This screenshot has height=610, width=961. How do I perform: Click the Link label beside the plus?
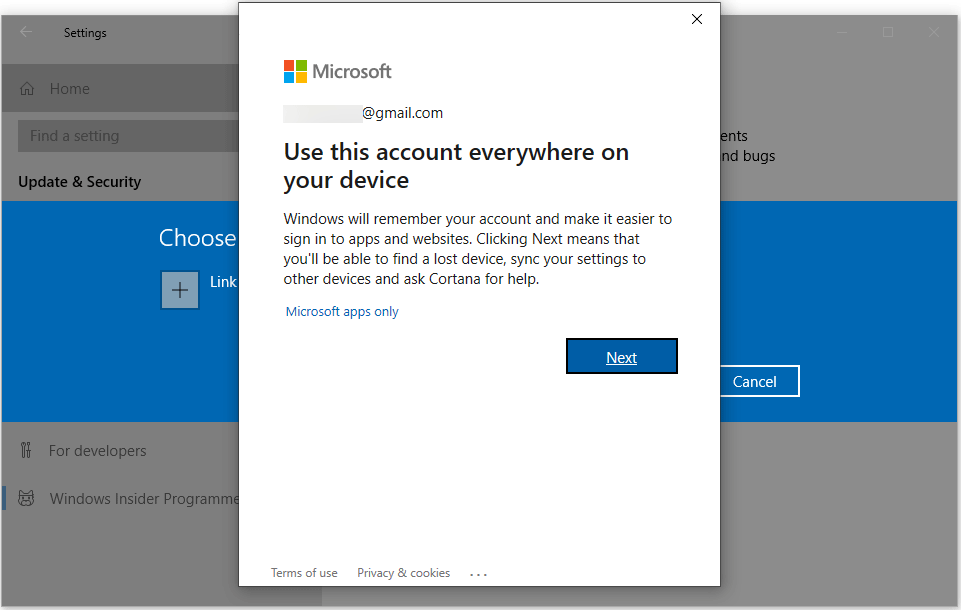point(223,282)
